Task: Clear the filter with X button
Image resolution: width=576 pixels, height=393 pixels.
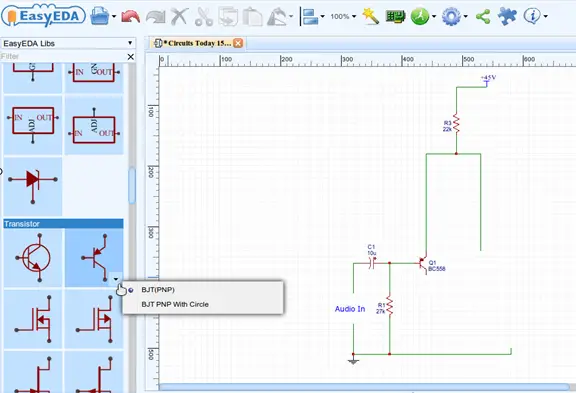Action: [130, 57]
